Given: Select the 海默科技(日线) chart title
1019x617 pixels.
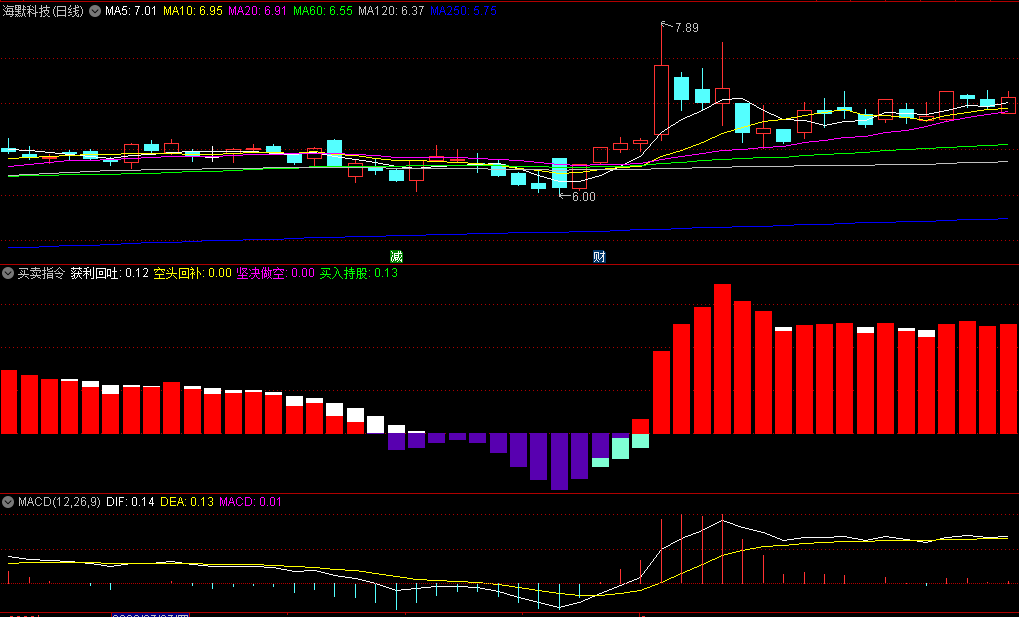Looking at the screenshot, I should pos(43,11).
